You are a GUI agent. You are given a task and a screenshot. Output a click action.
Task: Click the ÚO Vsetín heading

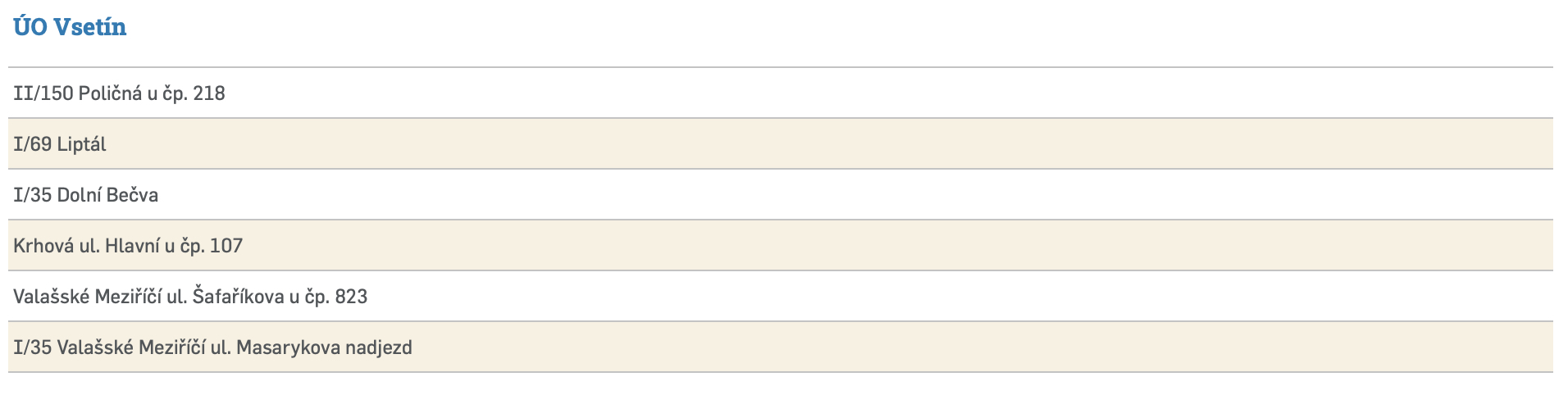click(70, 27)
